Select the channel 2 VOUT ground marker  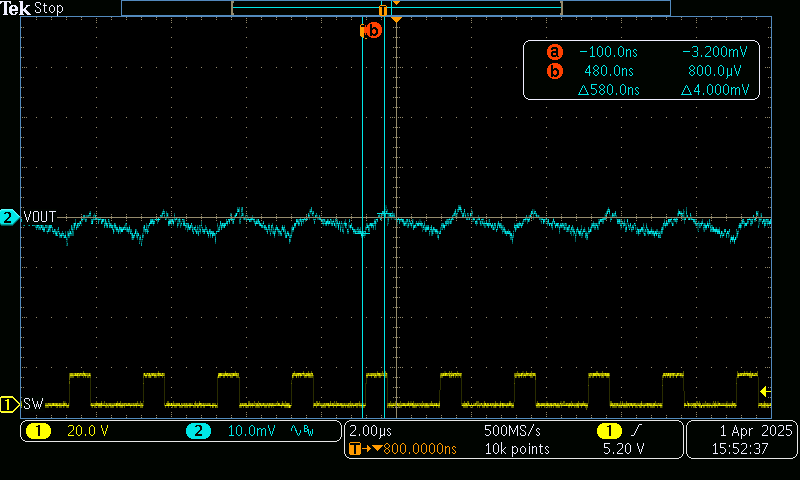click(x=9, y=217)
